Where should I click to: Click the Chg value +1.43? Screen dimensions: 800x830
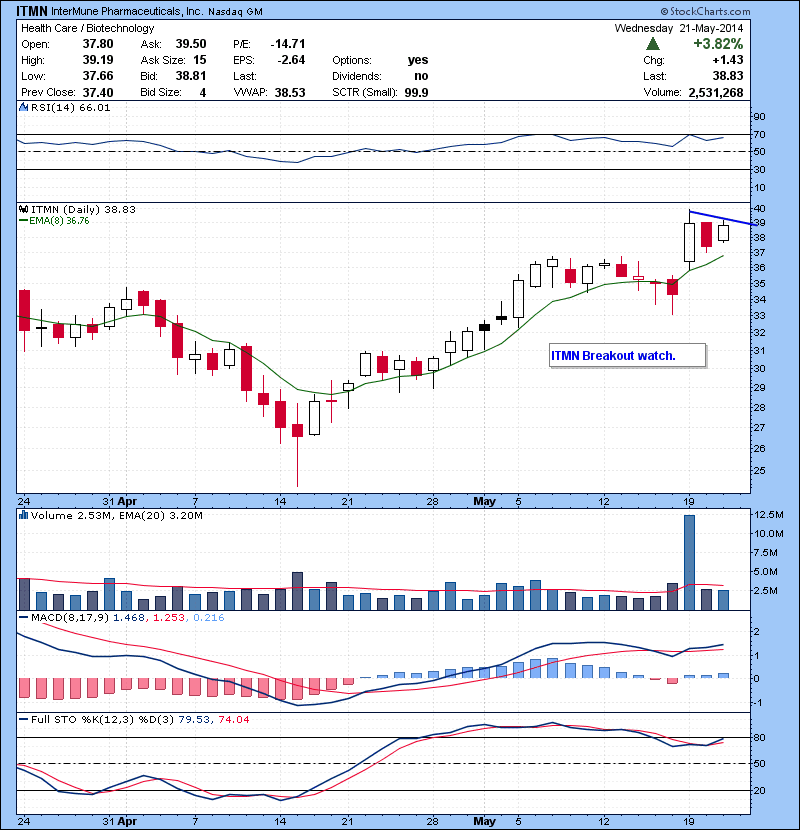(x=728, y=60)
